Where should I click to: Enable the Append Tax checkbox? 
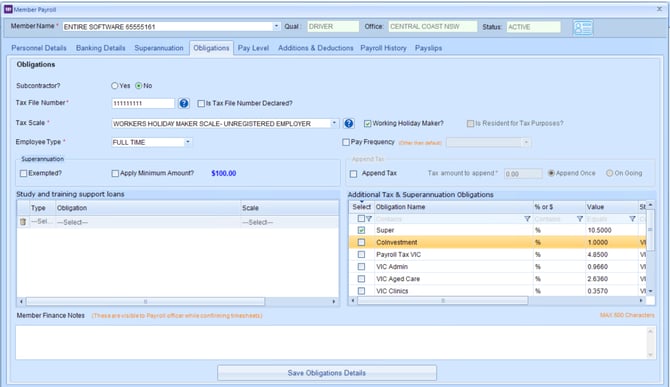coord(353,174)
